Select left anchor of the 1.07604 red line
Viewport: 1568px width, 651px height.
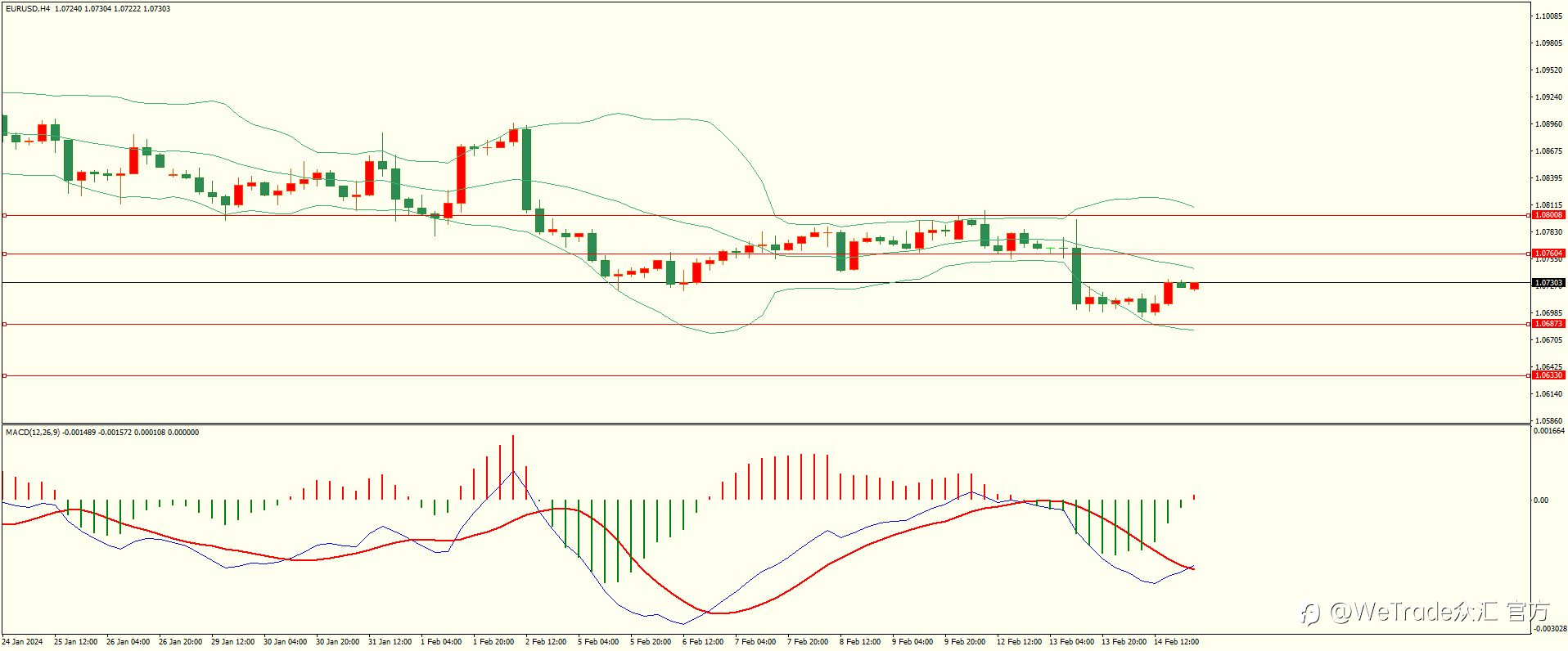click(4, 254)
